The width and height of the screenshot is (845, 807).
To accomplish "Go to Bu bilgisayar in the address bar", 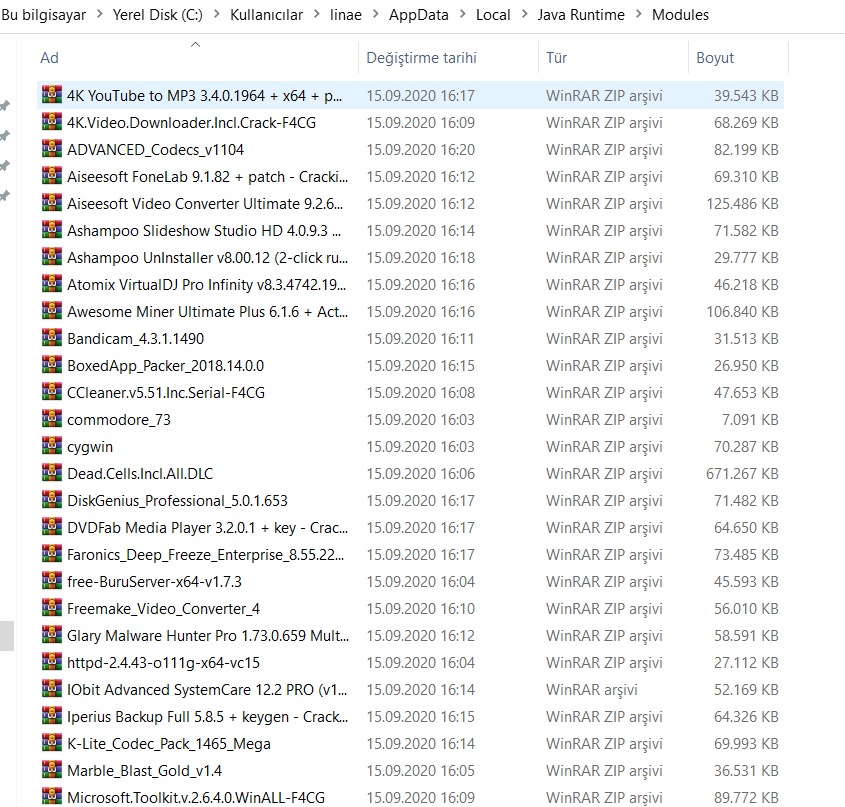I will pyautogui.click(x=44, y=15).
